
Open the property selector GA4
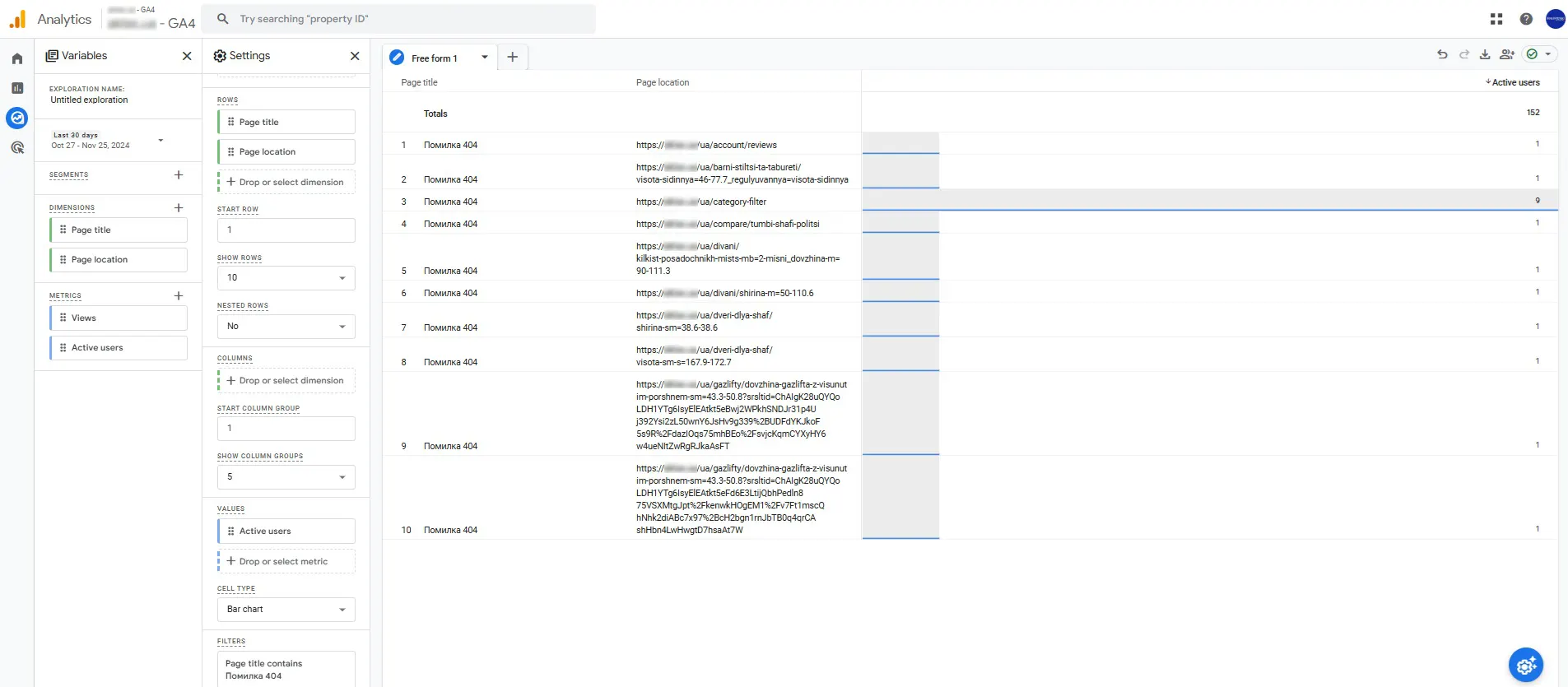pyautogui.click(x=151, y=19)
